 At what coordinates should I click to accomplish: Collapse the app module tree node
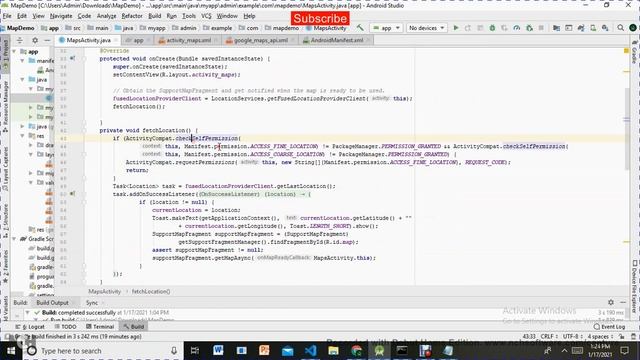15,52
